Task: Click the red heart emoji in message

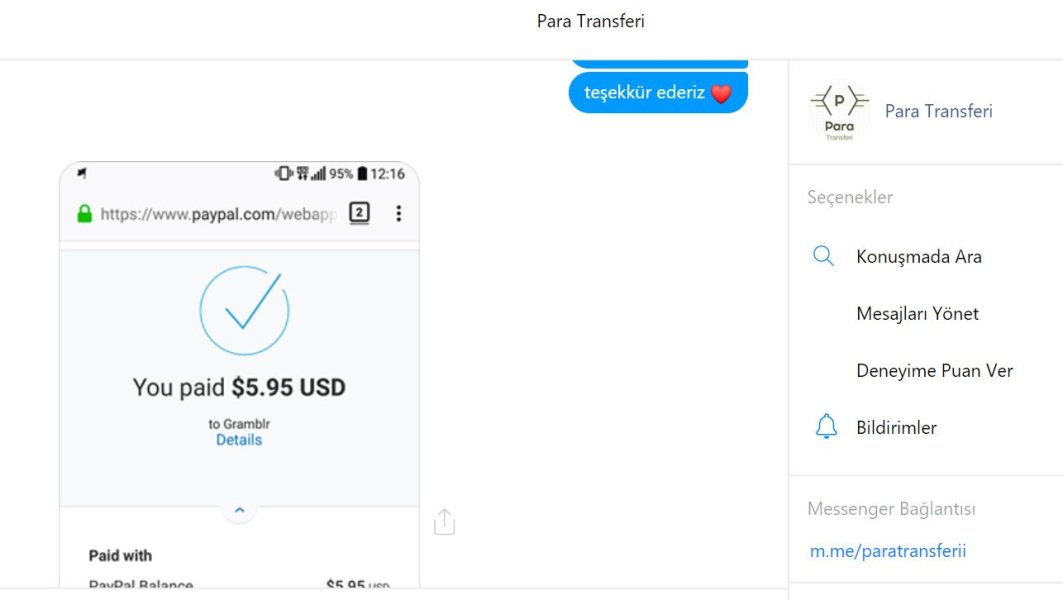Action: 721,94
